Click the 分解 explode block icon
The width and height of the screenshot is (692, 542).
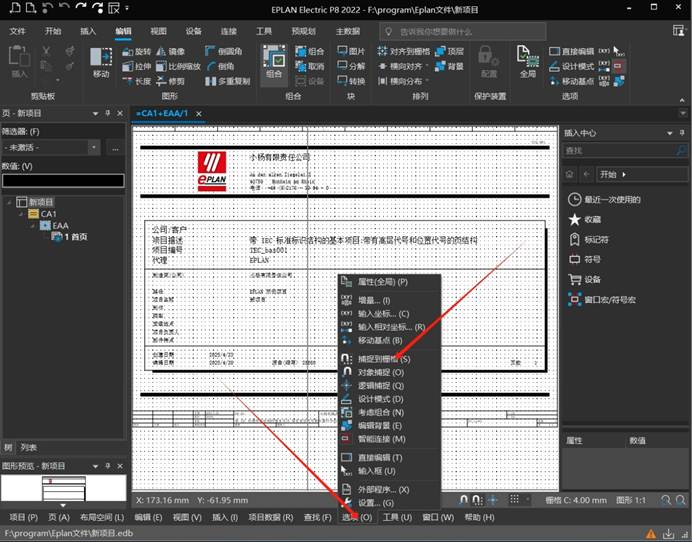[351, 67]
